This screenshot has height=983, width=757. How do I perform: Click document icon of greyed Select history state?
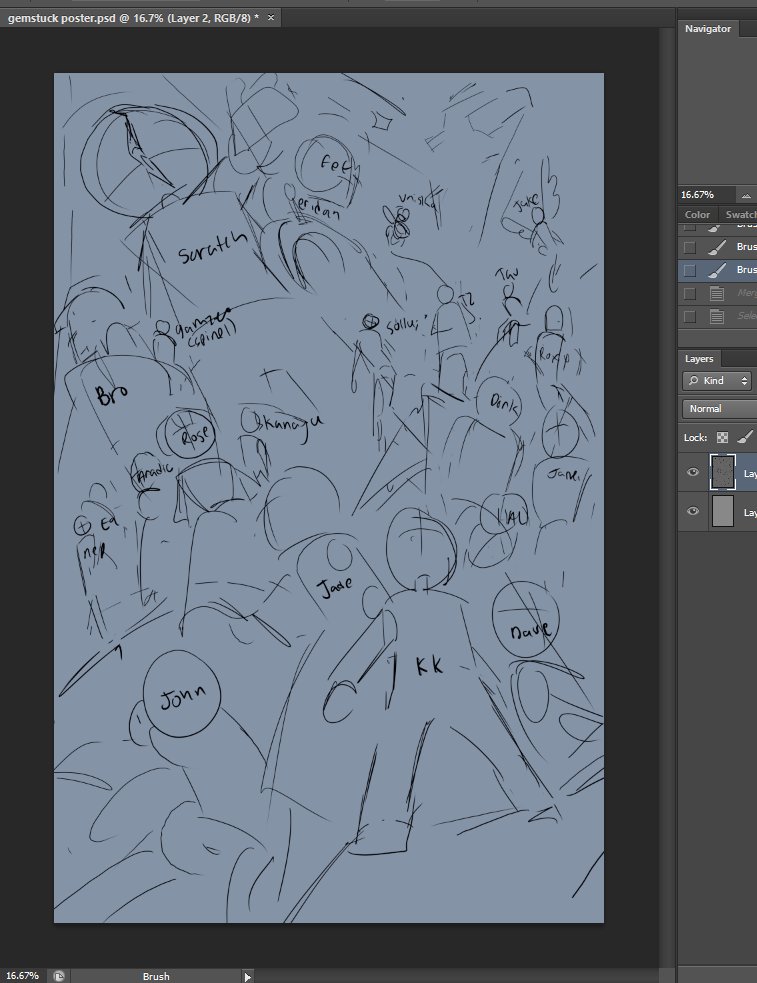717,317
